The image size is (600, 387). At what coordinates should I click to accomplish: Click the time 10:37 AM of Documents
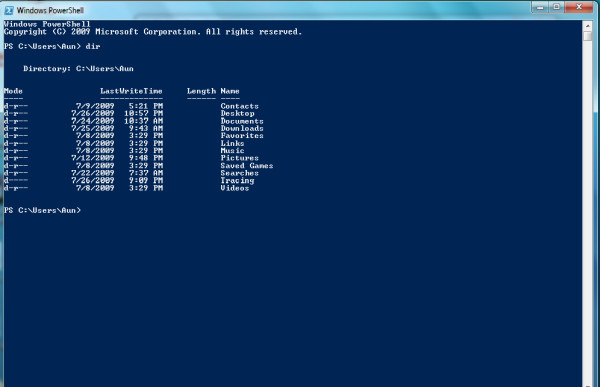pos(143,121)
